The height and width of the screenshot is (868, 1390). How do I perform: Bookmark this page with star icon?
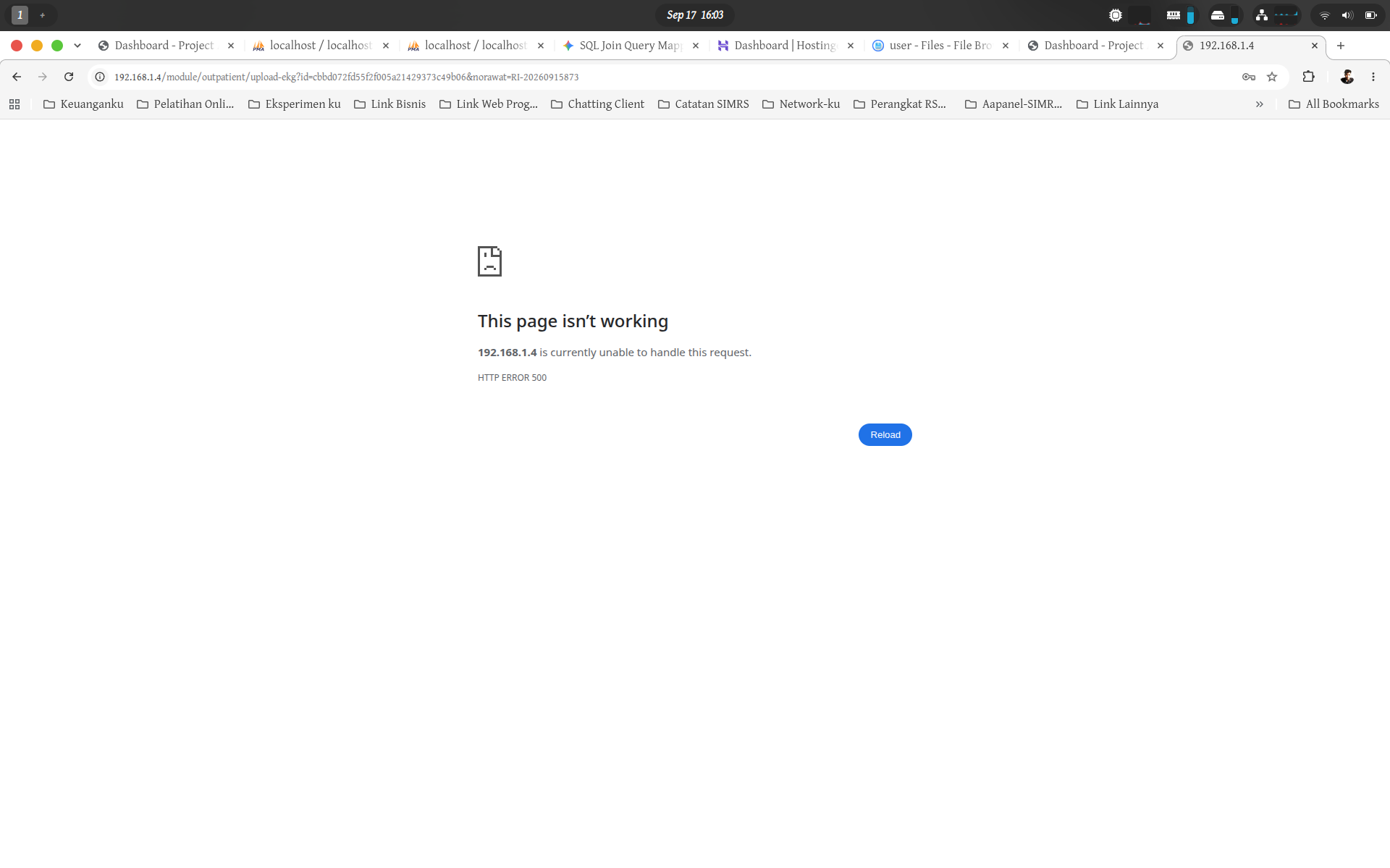1272,77
